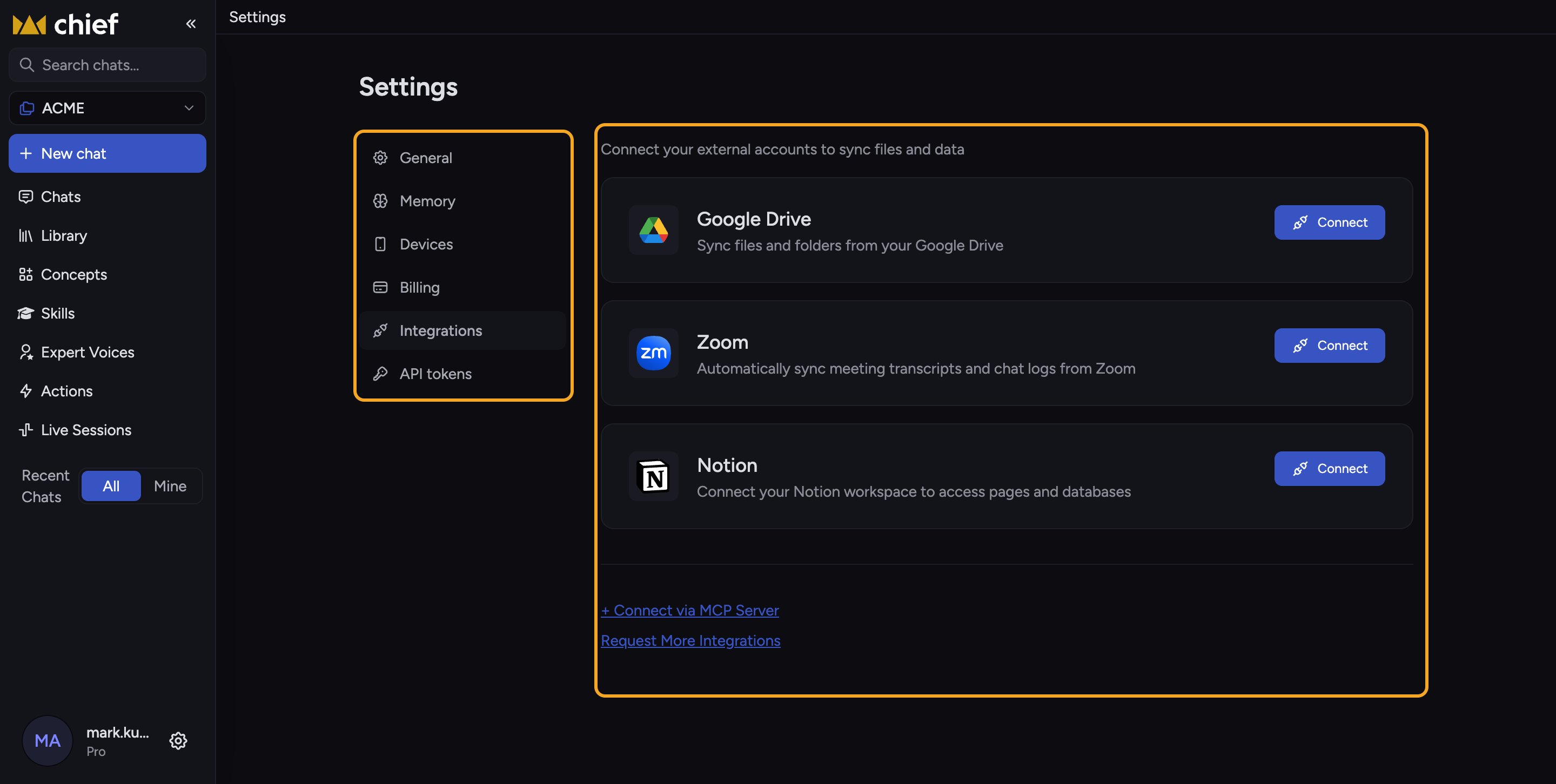The height and width of the screenshot is (784, 1556).
Task: Click the Settings breadcrumb in top bar
Action: pos(257,17)
